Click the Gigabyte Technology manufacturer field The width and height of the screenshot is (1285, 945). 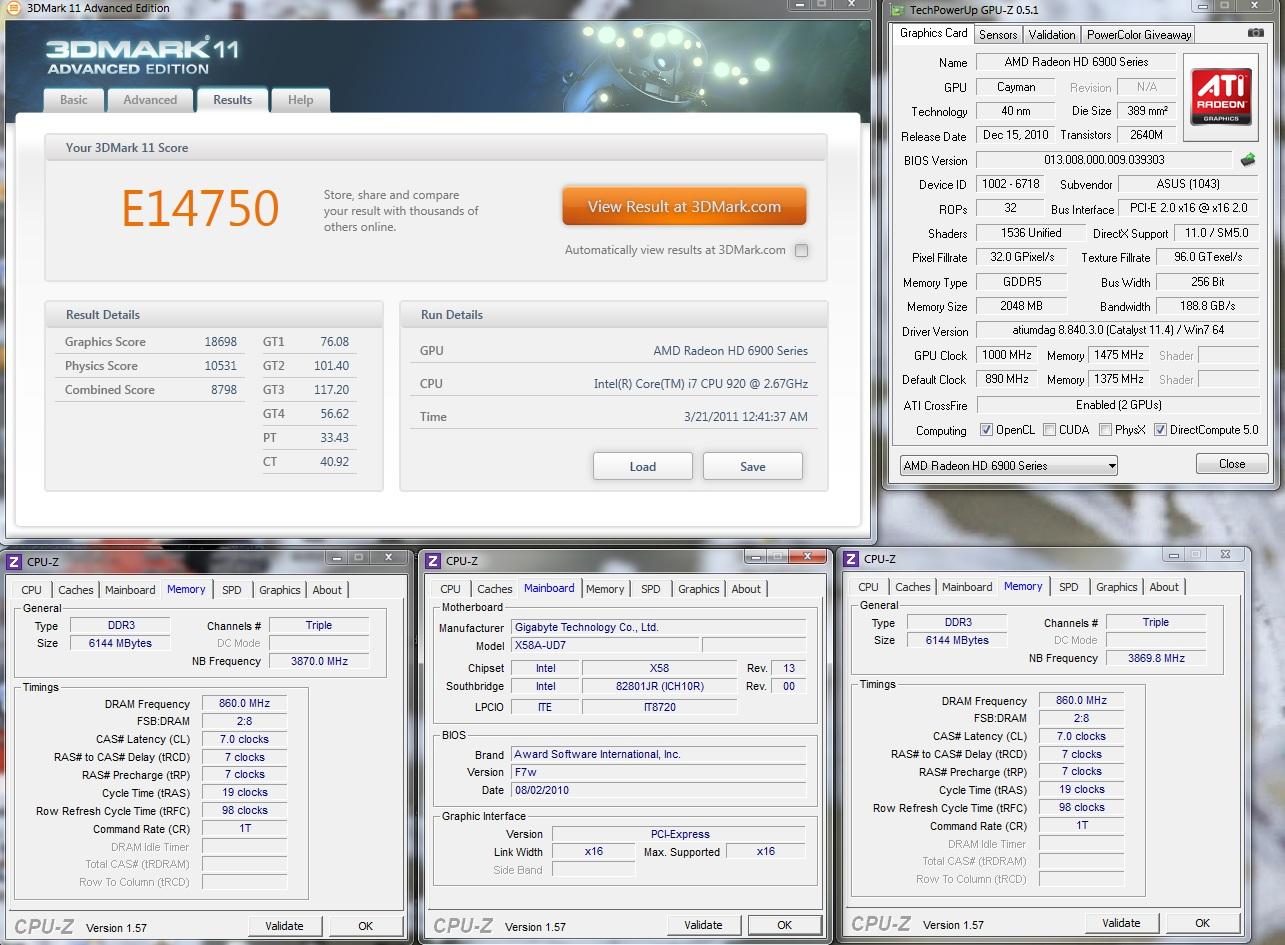[x=658, y=627]
